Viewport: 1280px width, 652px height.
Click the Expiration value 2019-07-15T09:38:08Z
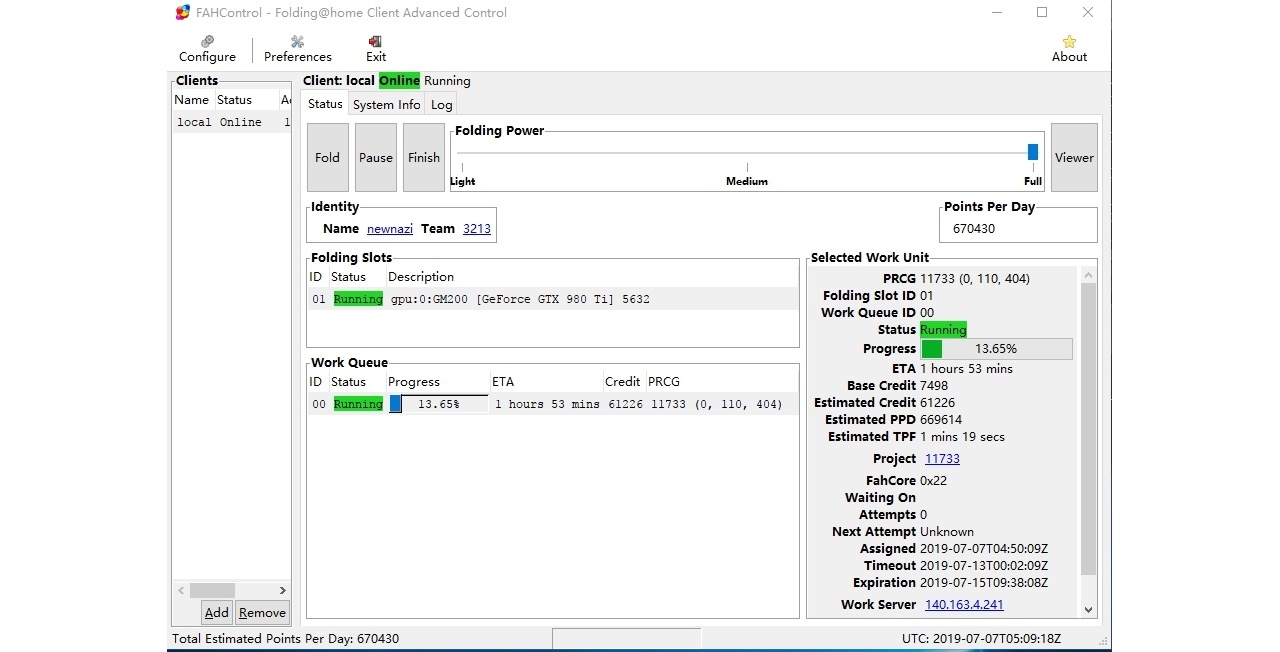(984, 583)
